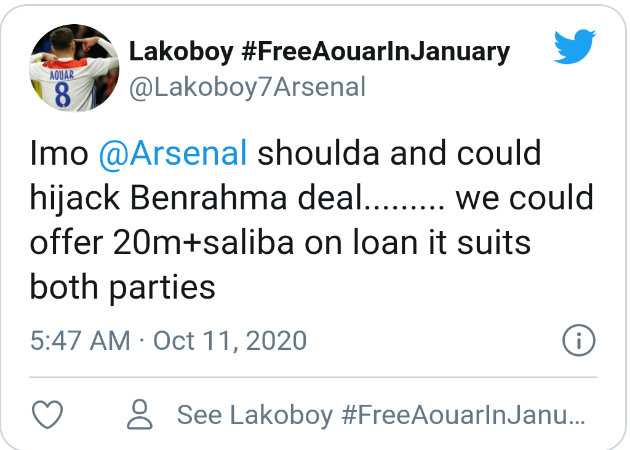Click the phrase "both parties"
Viewport: 630px width, 450px height.
click(123, 288)
